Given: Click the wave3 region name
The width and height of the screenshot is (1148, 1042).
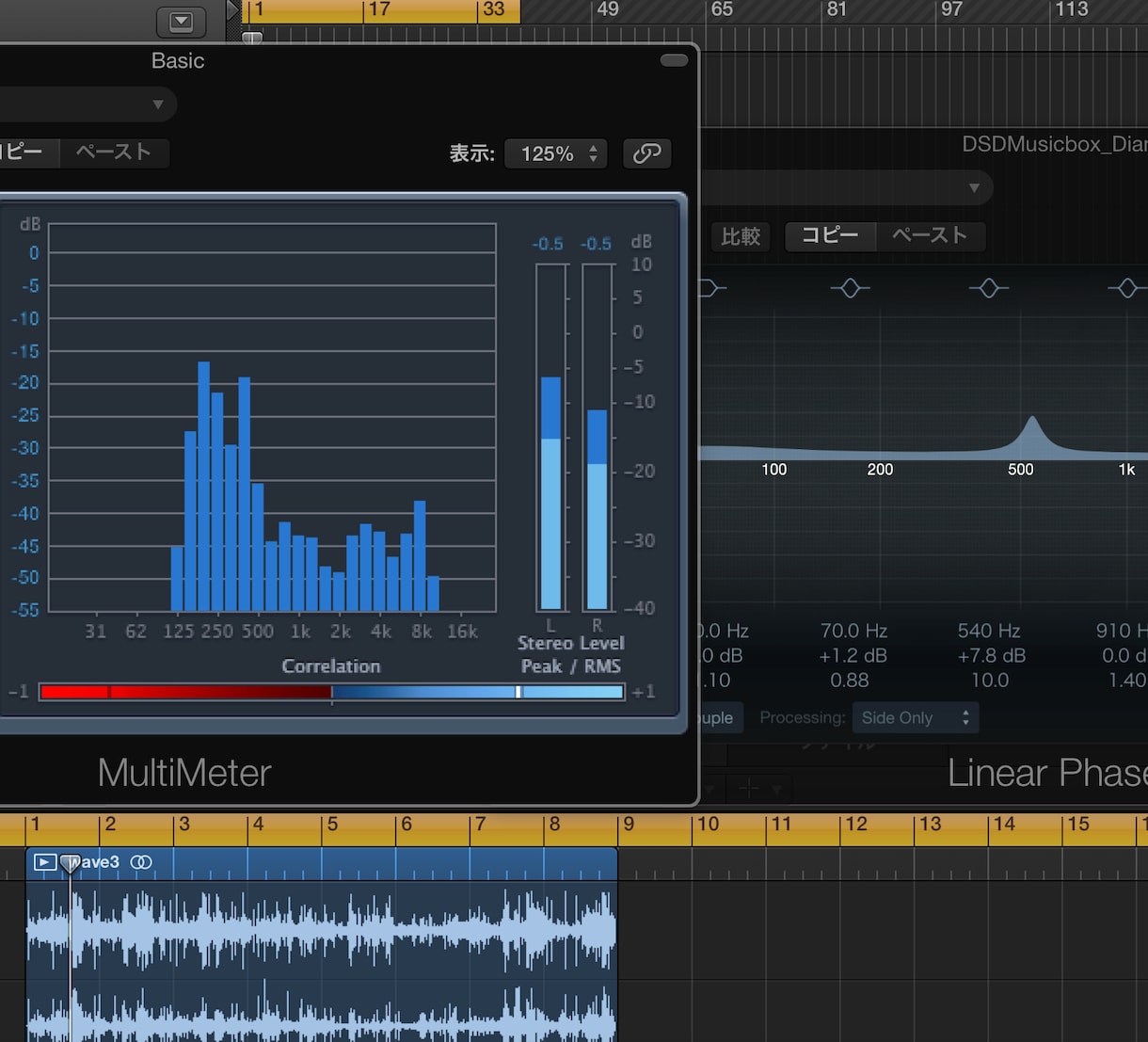Looking at the screenshot, I should click(x=95, y=862).
